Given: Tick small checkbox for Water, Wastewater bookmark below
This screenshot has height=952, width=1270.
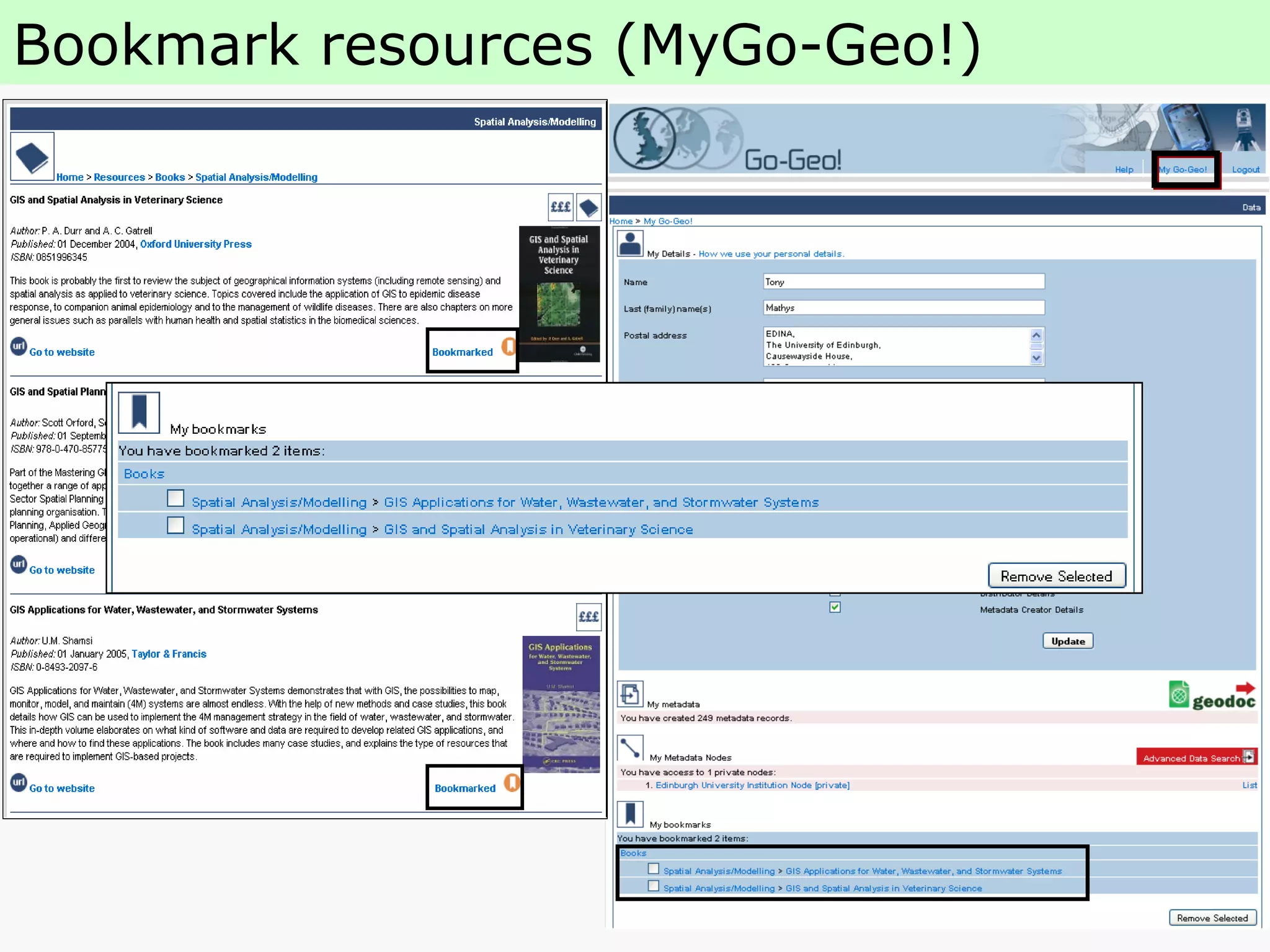Looking at the screenshot, I should point(653,869).
